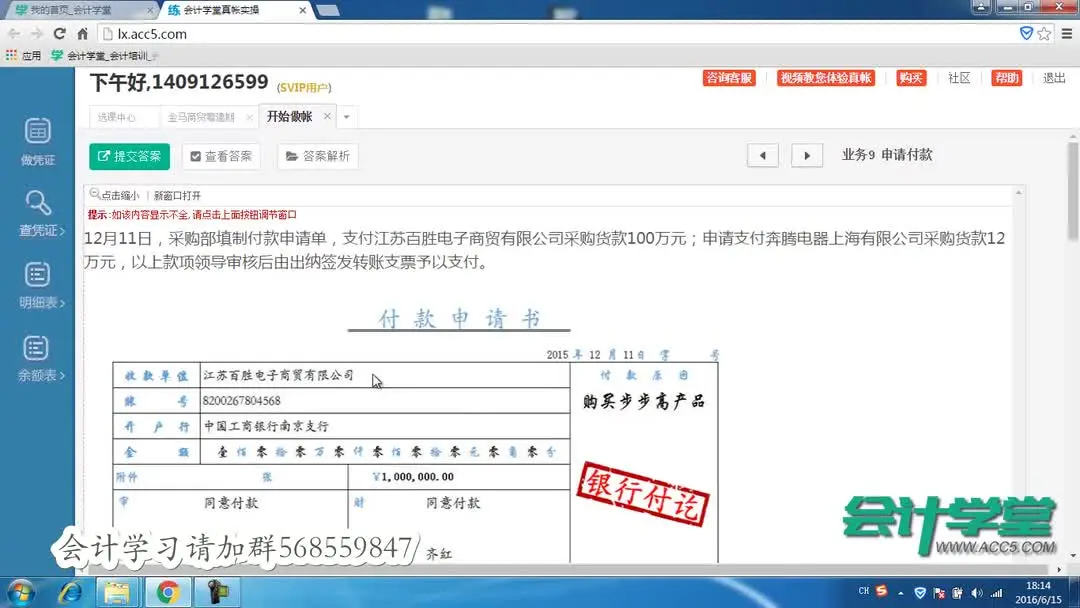Viewport: 1080px width, 608px height.
Task: Click the amount ¥1,000,000.00
Action: (x=413, y=476)
